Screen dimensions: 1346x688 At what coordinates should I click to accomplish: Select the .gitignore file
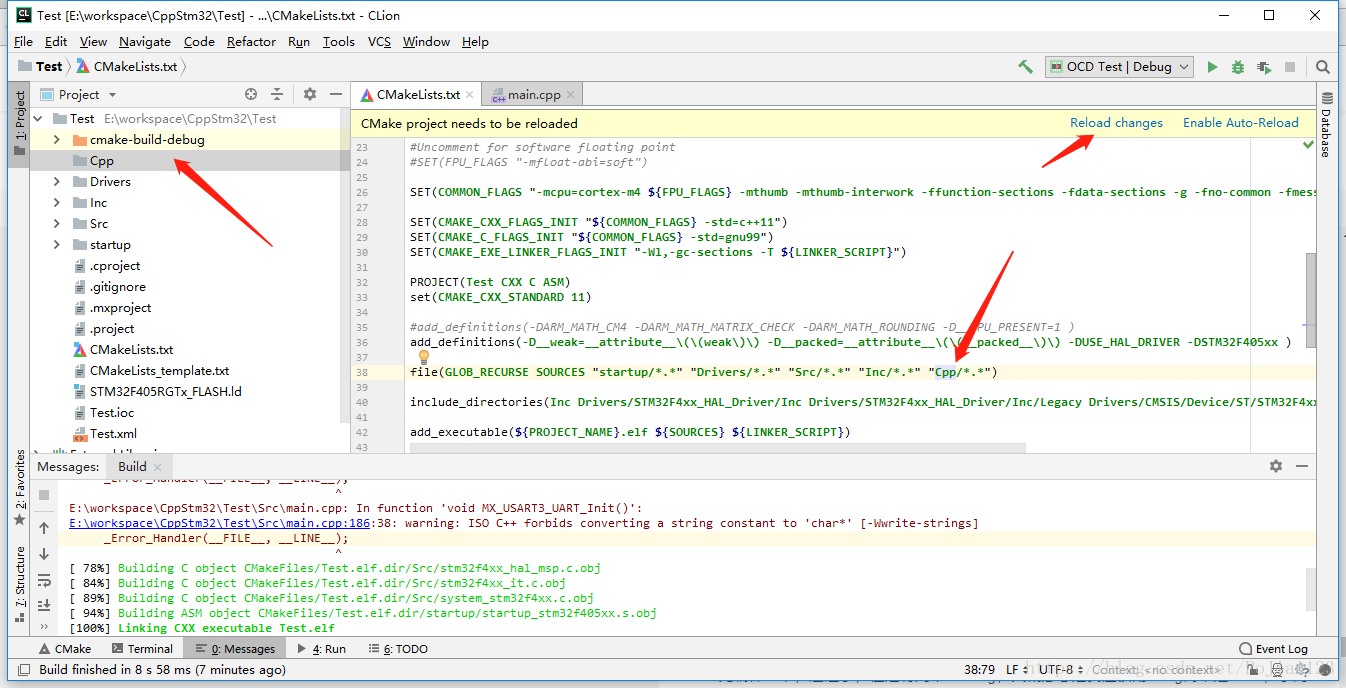coord(117,287)
